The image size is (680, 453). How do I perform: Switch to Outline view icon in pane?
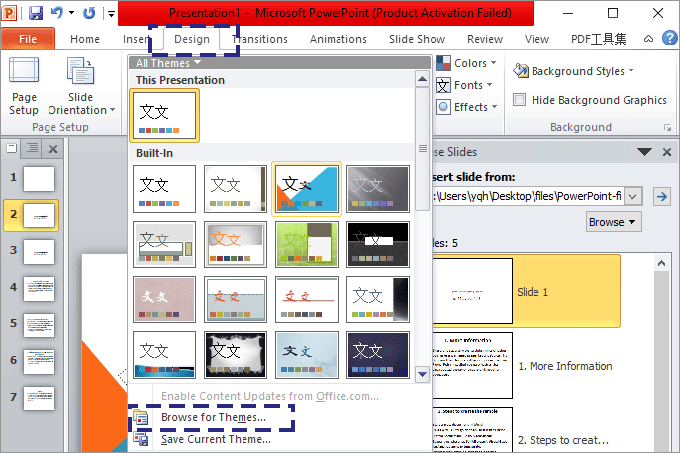33,148
